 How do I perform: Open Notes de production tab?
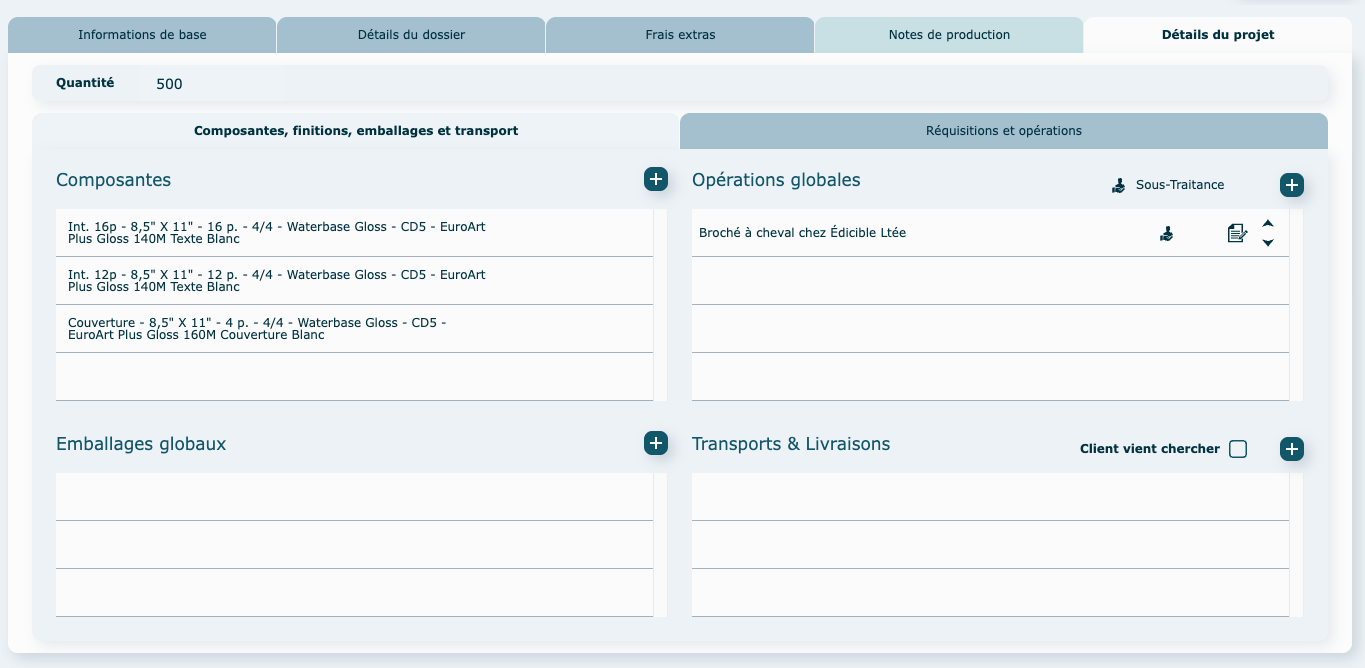coord(949,35)
